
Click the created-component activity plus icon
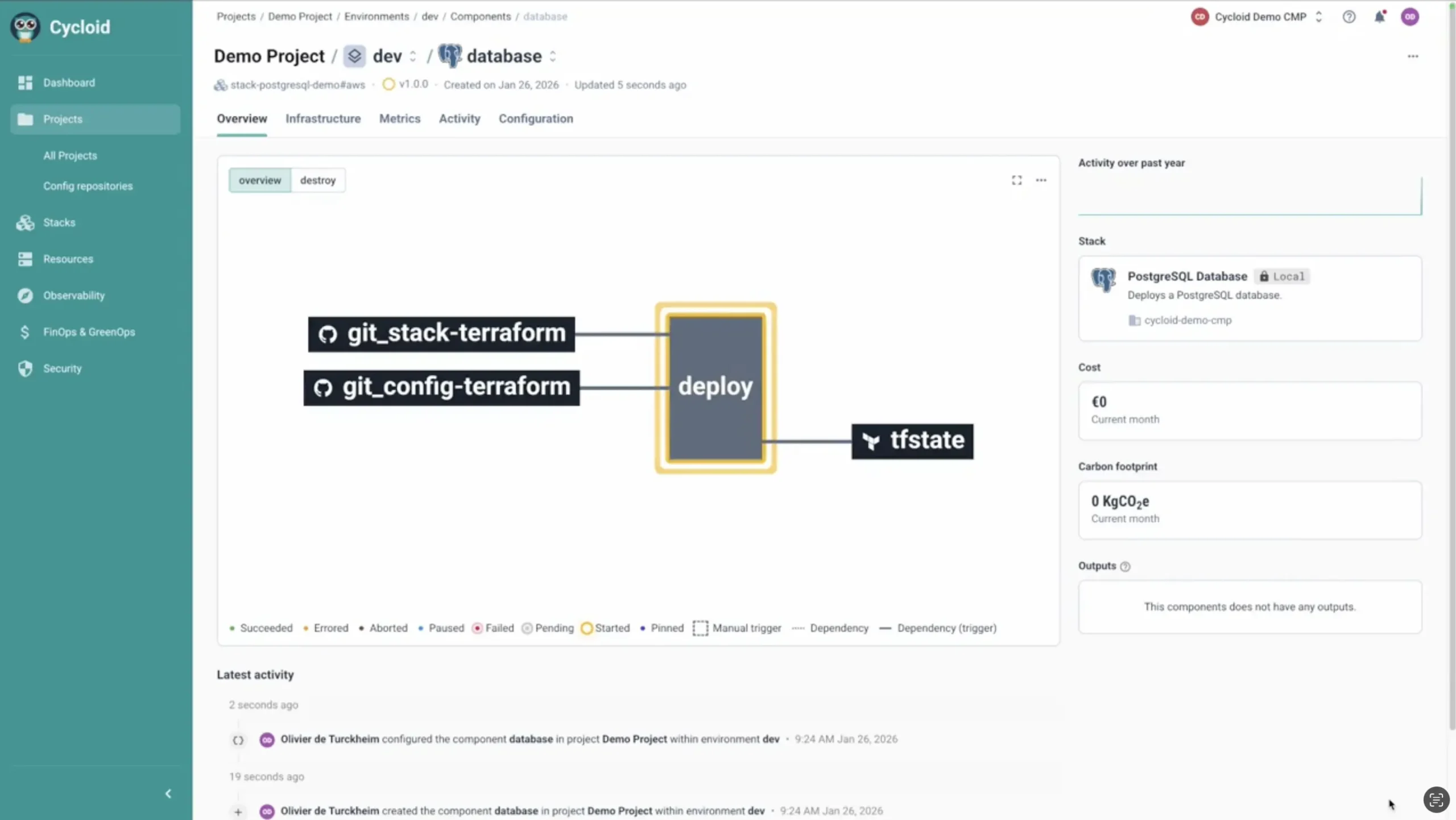238,812
